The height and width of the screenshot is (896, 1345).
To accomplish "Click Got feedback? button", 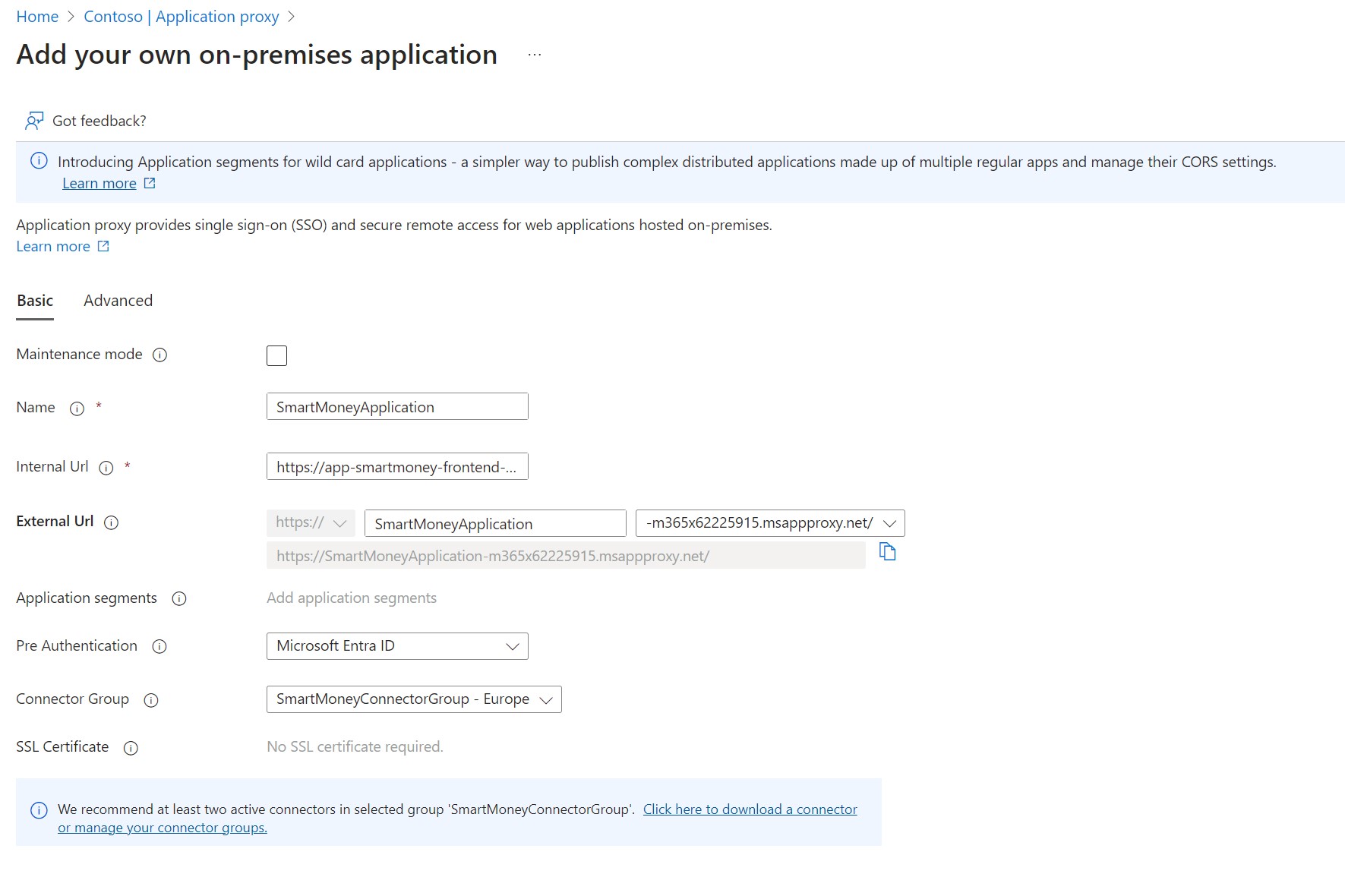I will pyautogui.click(x=86, y=121).
